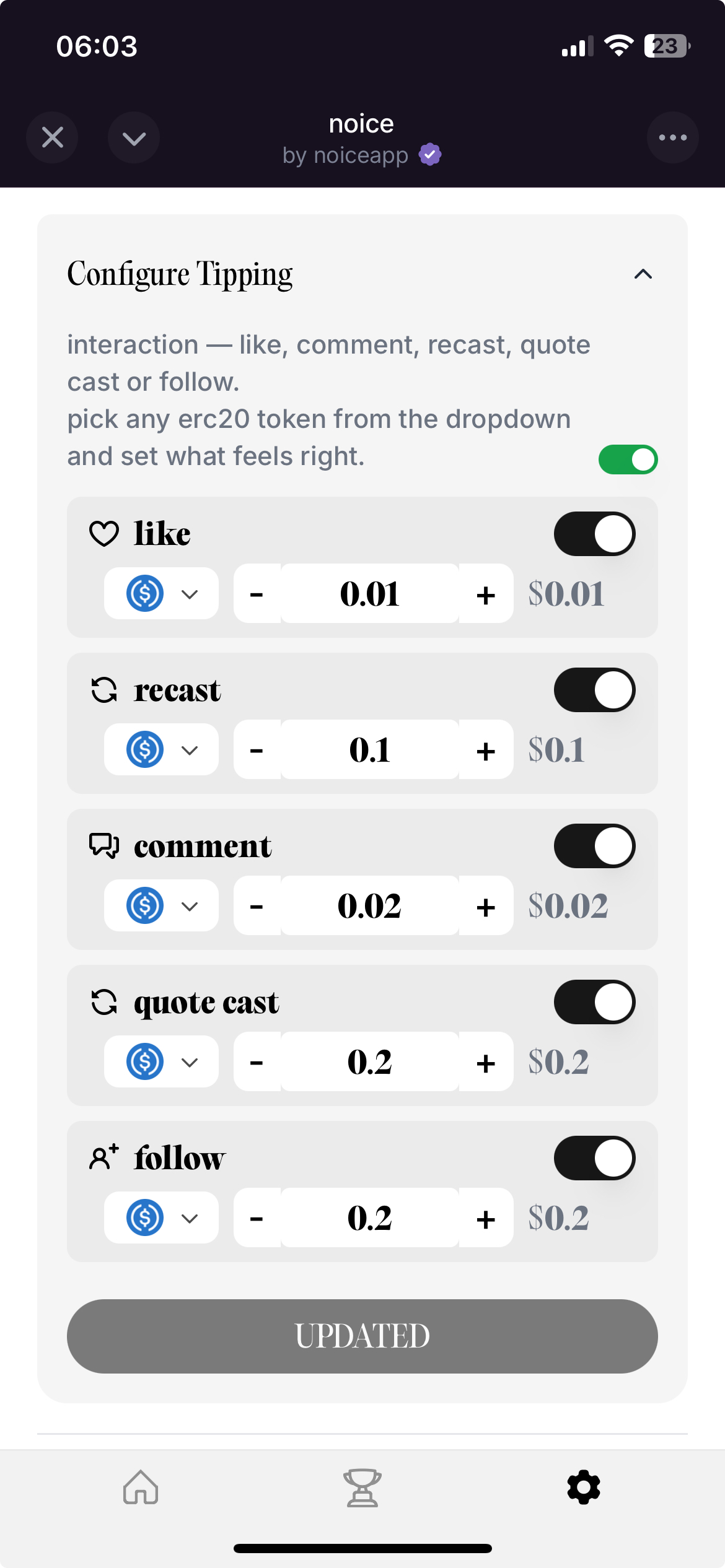The image size is (725, 1568).
Task: Turn off the like tipping toggle
Action: 594,534
